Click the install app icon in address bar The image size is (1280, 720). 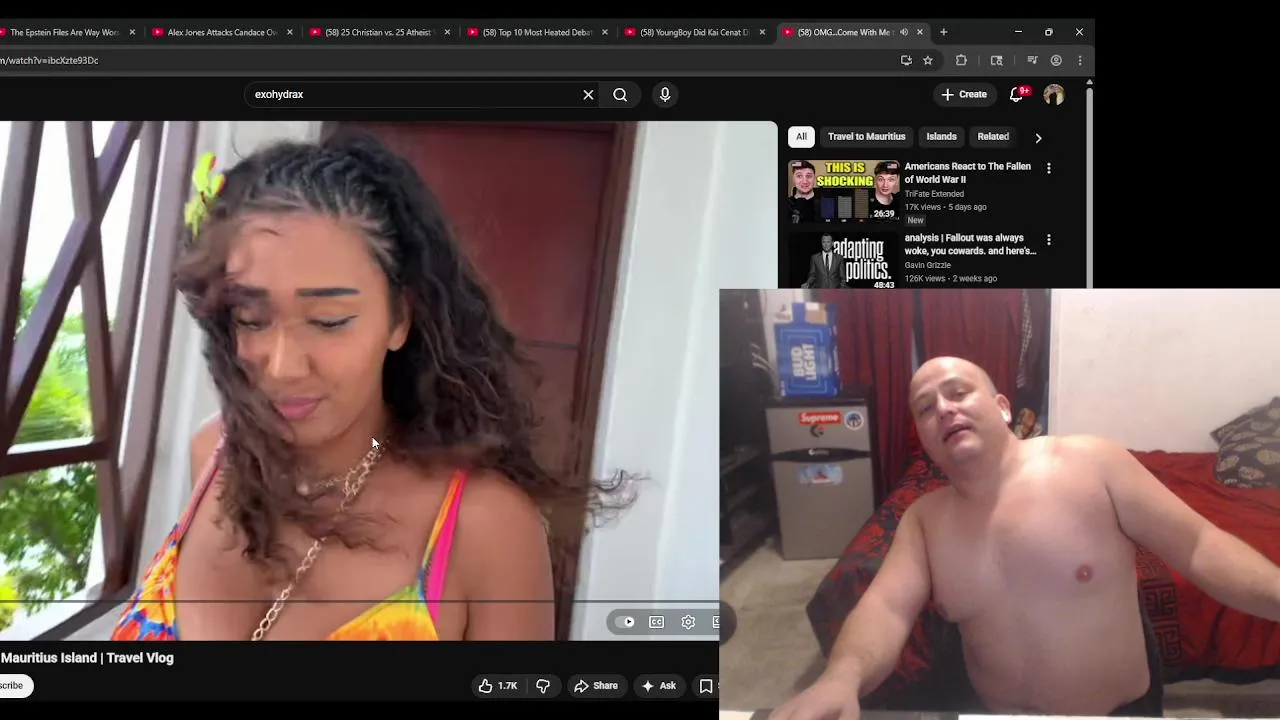906,60
